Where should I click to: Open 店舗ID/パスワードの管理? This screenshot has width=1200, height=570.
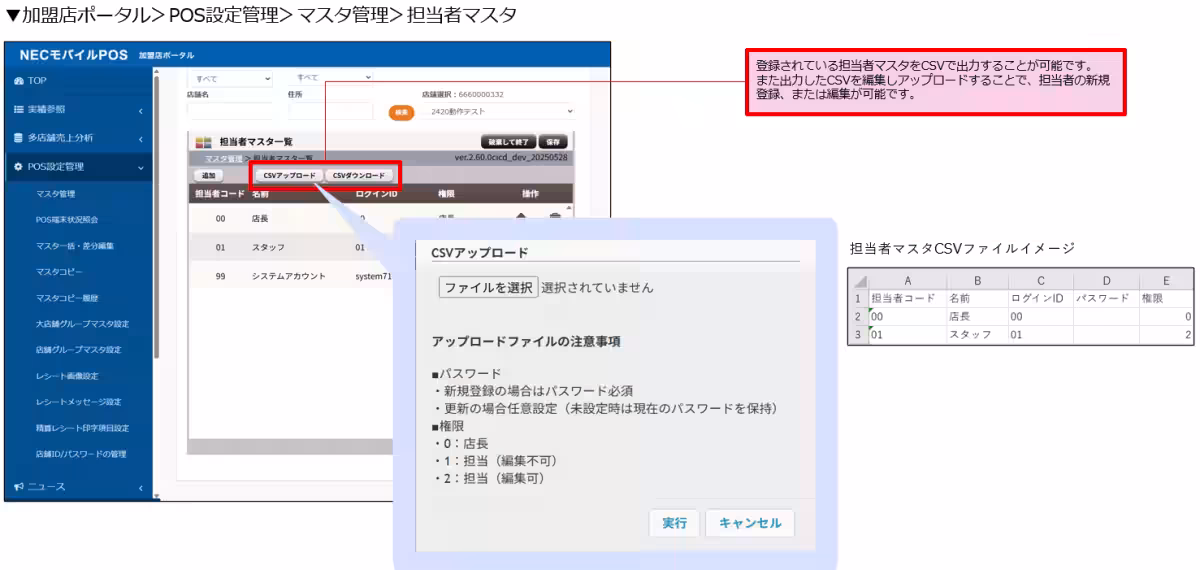[80, 454]
